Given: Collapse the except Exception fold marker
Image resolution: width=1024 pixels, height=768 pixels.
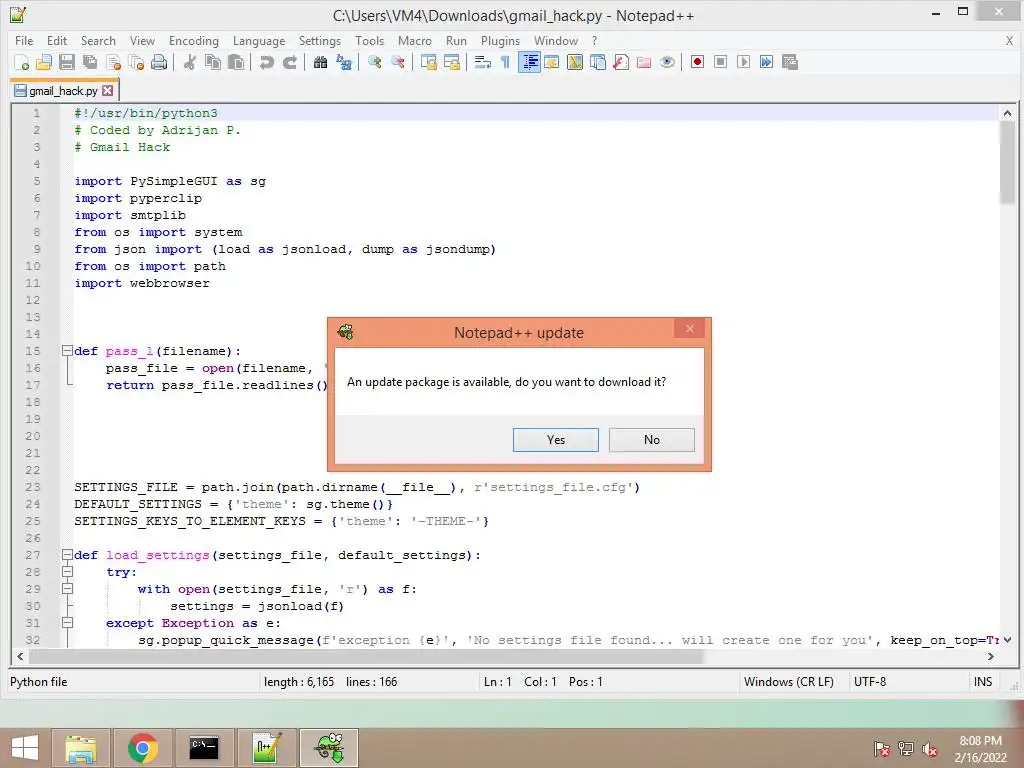Looking at the screenshot, I should point(67,623).
